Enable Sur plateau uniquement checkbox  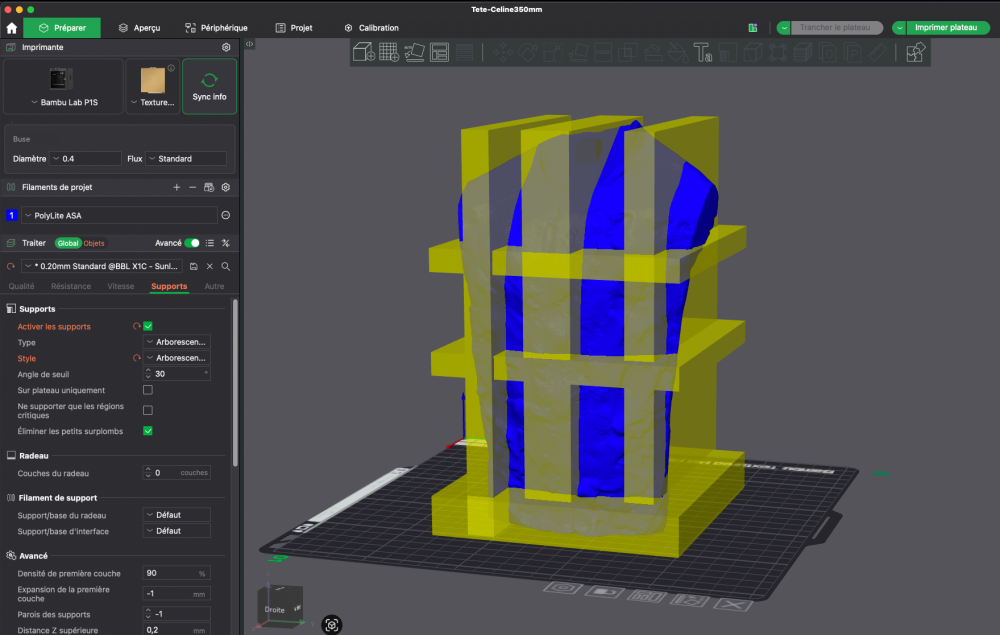148,390
